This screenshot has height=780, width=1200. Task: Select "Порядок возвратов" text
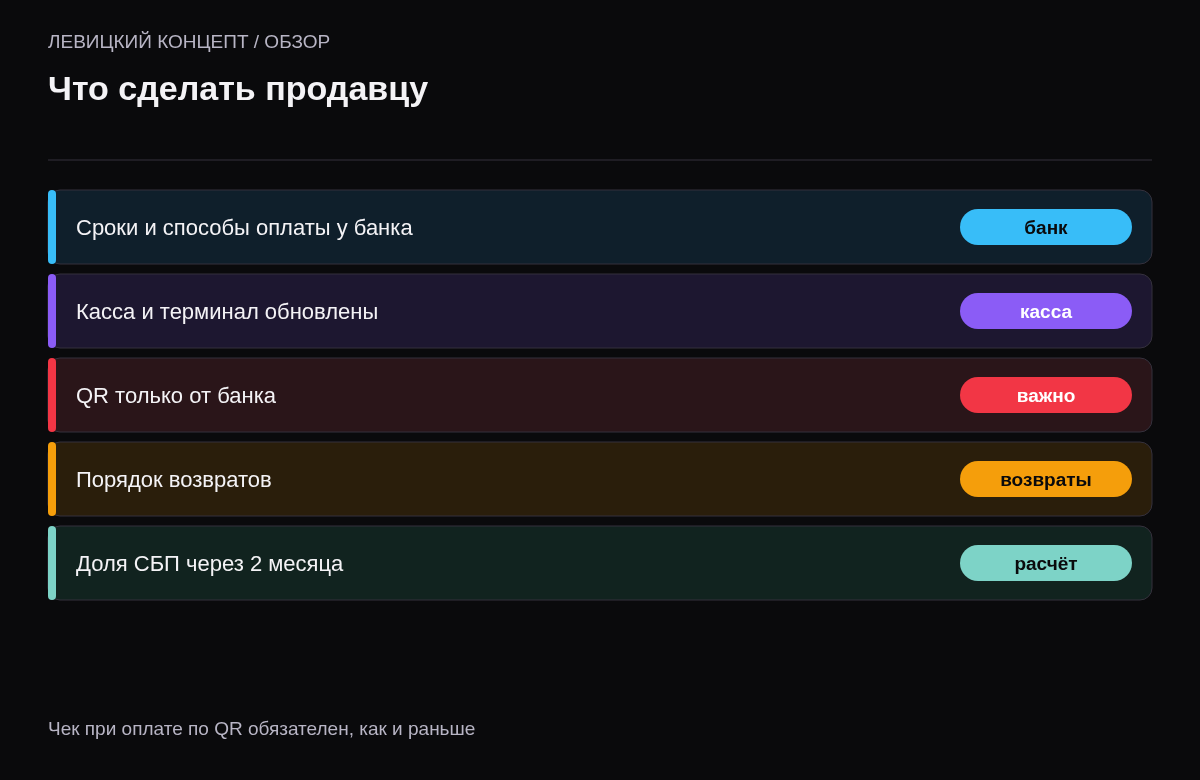pos(174,480)
